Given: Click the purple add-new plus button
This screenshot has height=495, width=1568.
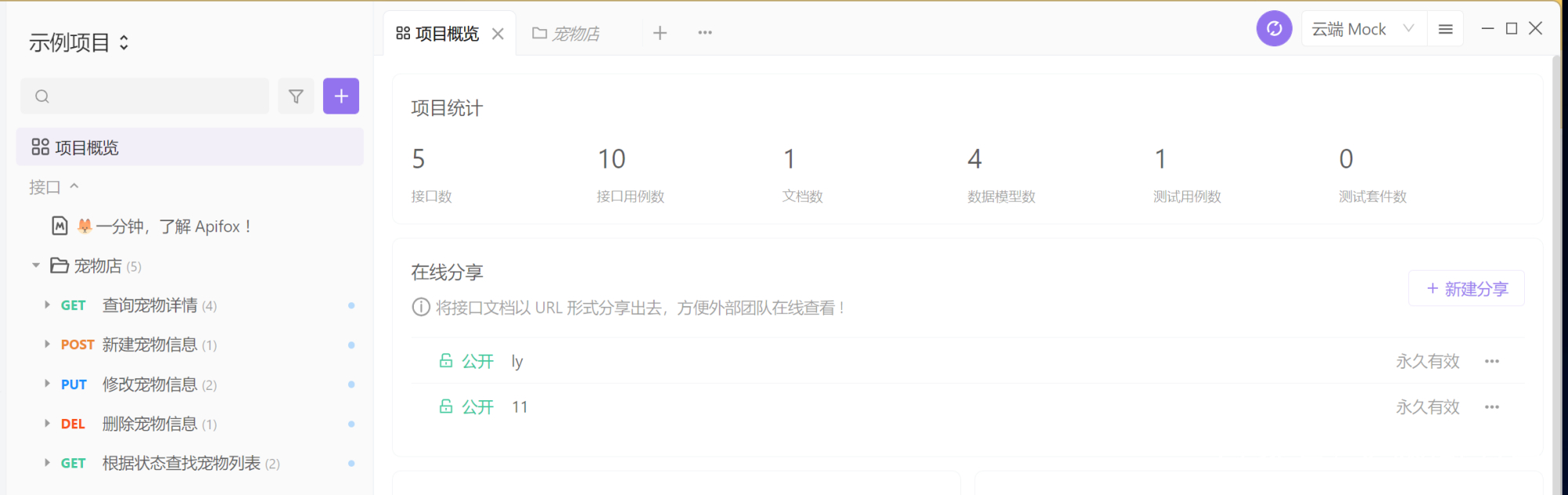Looking at the screenshot, I should coord(341,96).
